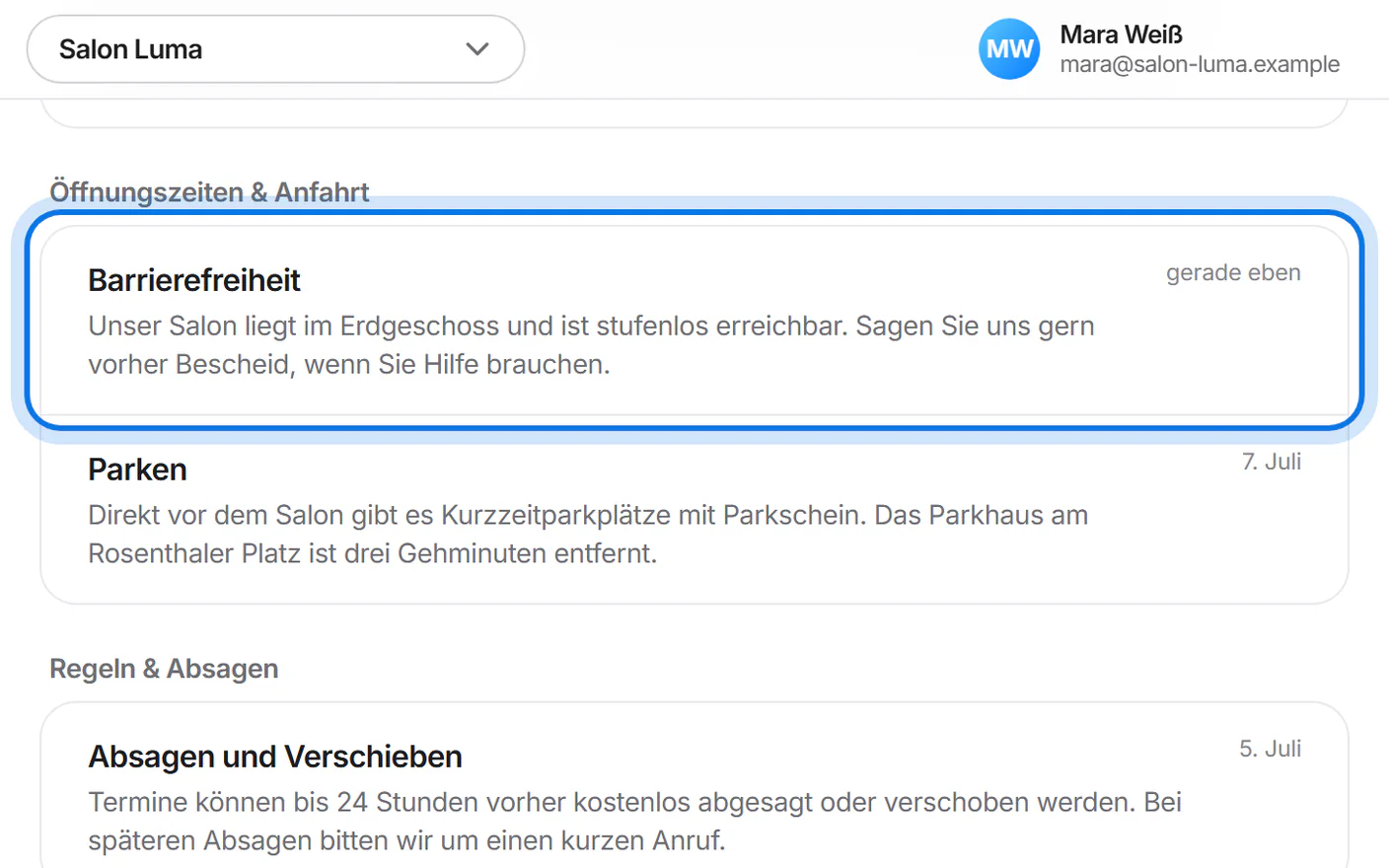Click the text about cancelling 24 Stunden vorher
This screenshot has height=868, width=1389.
point(634,821)
